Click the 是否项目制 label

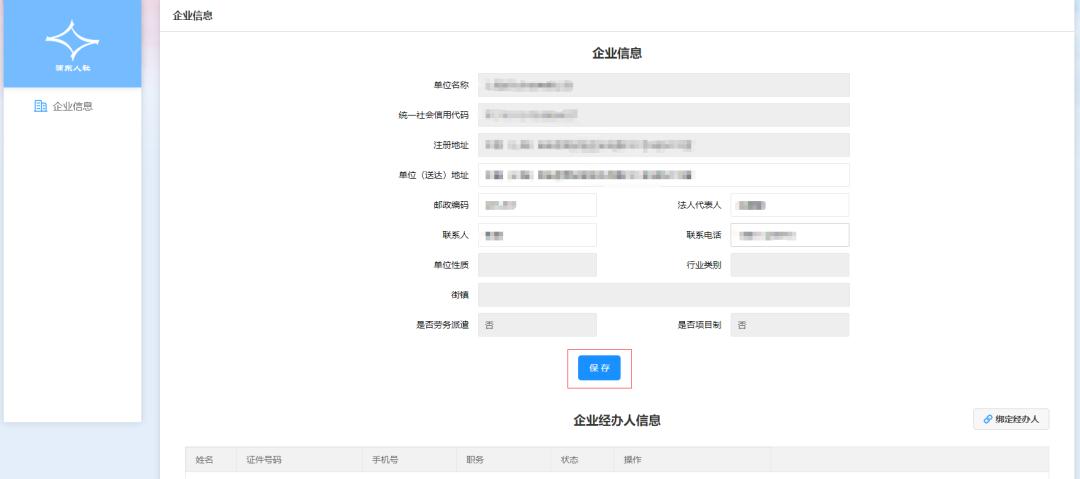click(699, 325)
